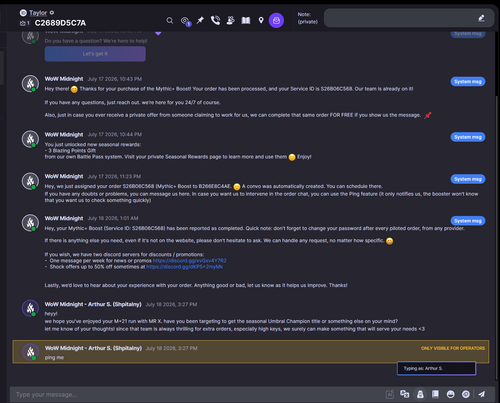Open the user group icon
This screenshot has height=403, width=500.
pyautogui.click(x=230, y=20)
